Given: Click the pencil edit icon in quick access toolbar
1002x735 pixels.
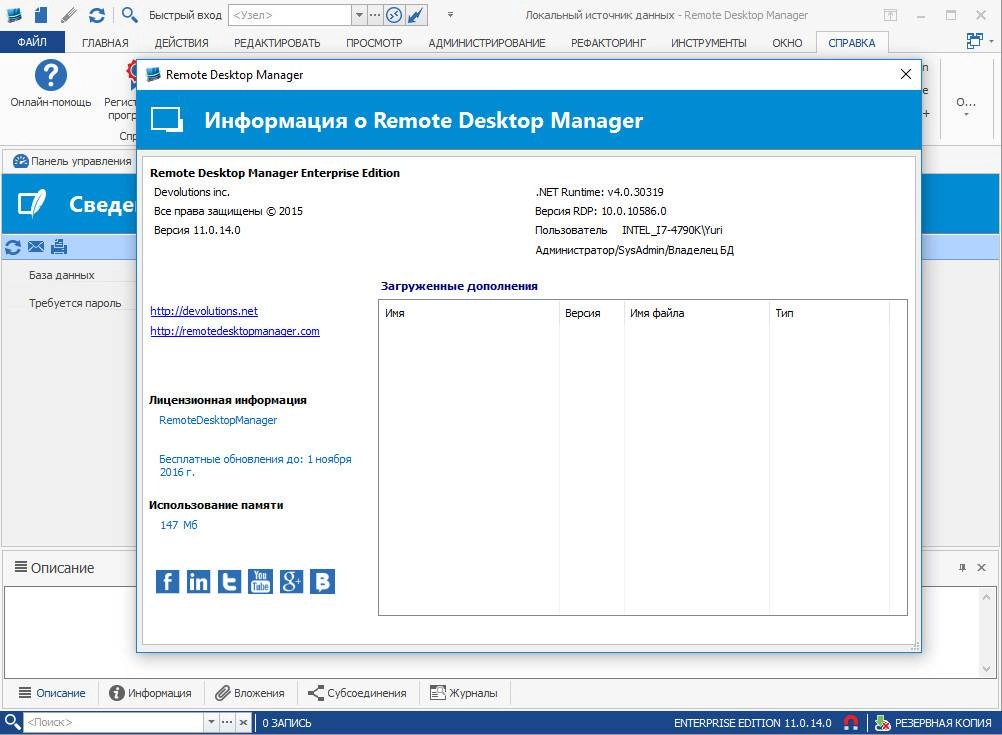Looking at the screenshot, I should pos(69,14).
